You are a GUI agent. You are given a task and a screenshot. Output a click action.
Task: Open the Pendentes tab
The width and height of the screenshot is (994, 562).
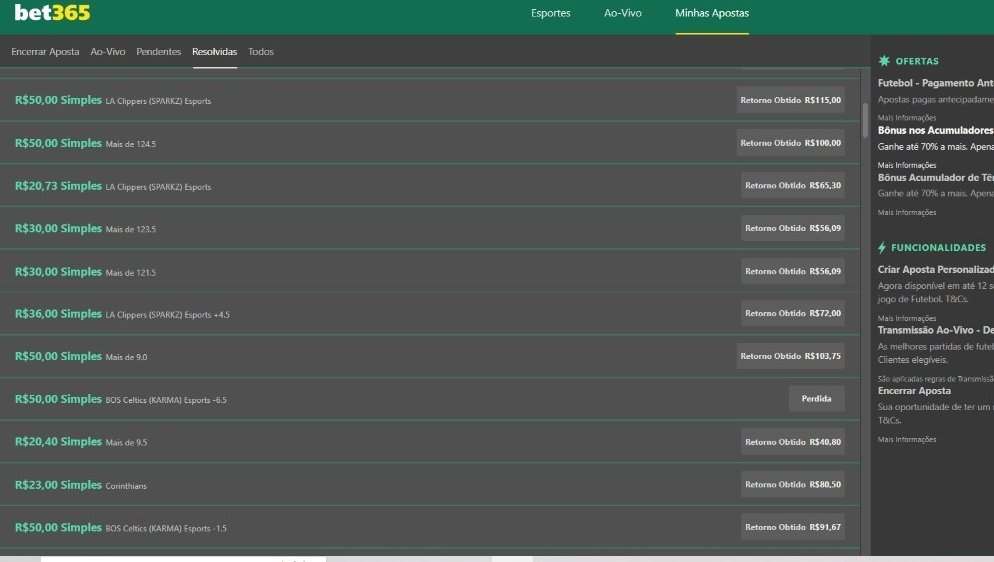click(x=158, y=52)
